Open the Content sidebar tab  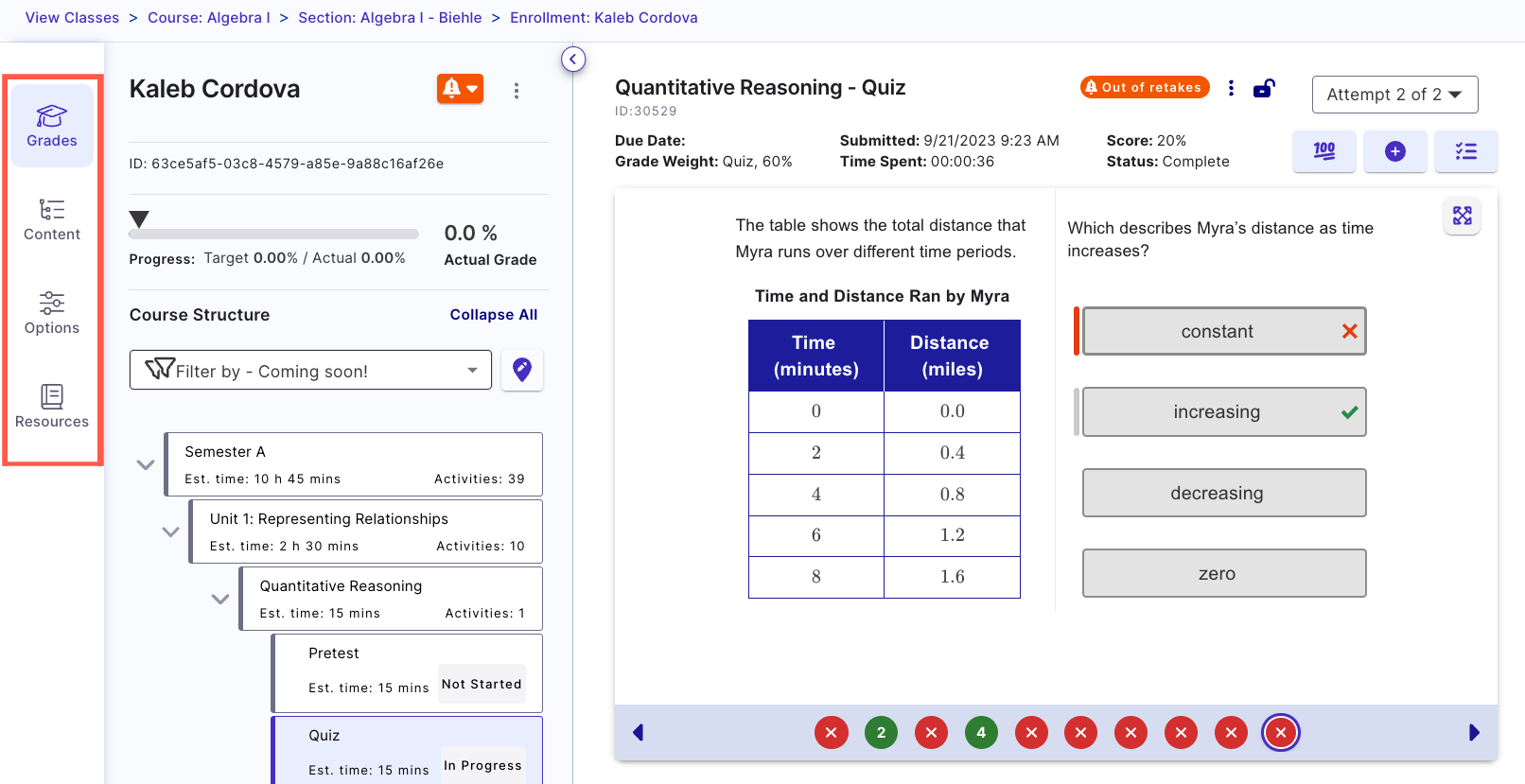tap(52, 219)
